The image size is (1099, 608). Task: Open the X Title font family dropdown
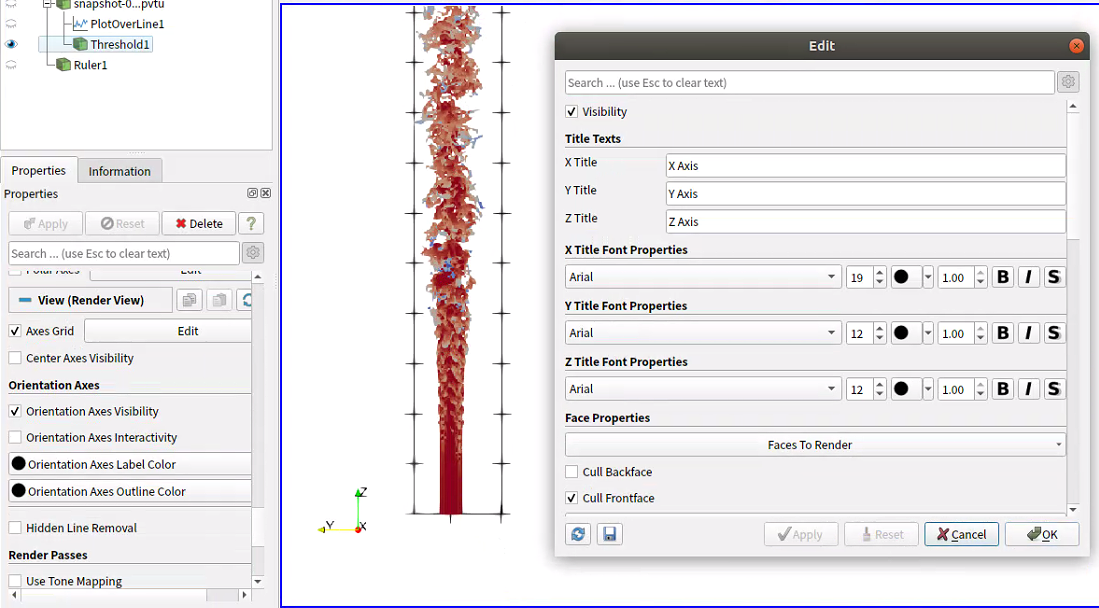point(703,278)
